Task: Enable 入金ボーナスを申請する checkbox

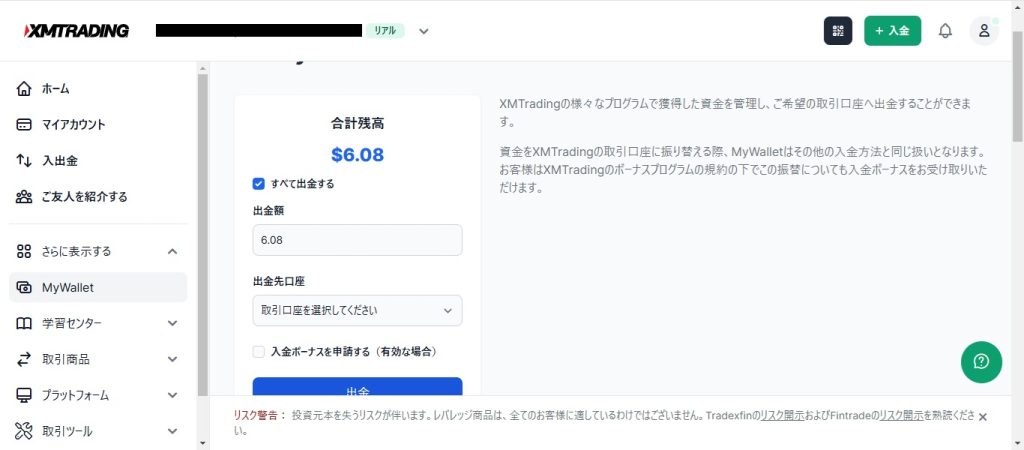Action: (x=259, y=352)
